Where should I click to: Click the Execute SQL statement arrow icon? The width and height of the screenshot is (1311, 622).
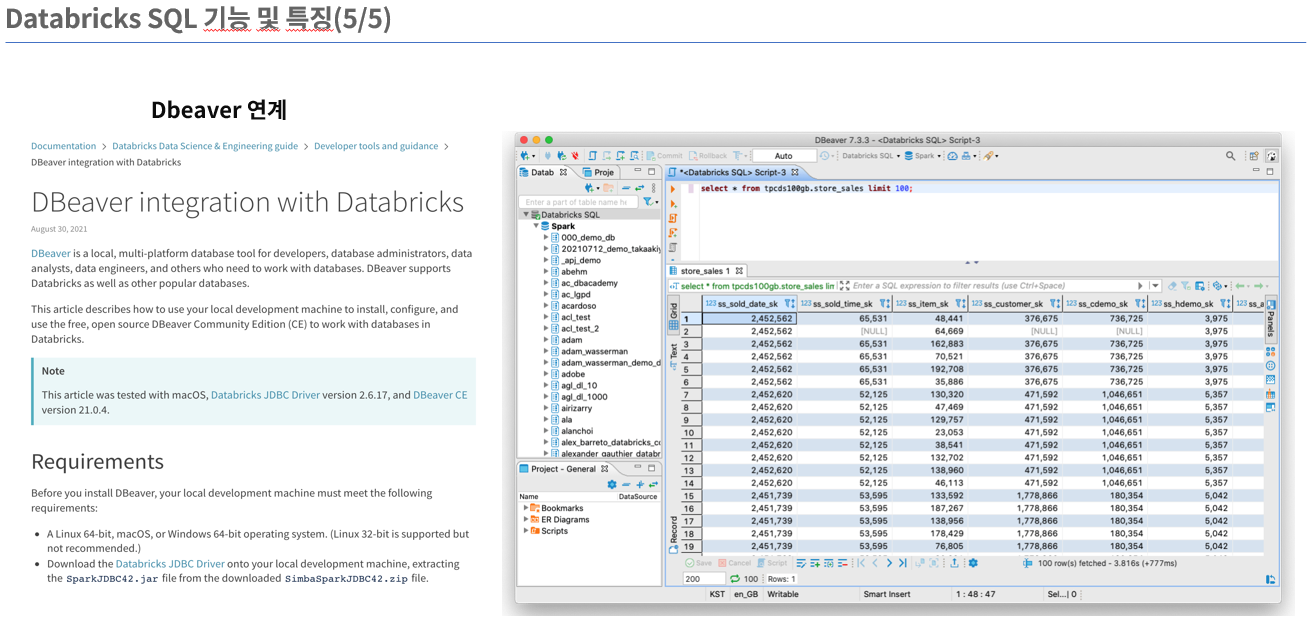click(x=673, y=188)
